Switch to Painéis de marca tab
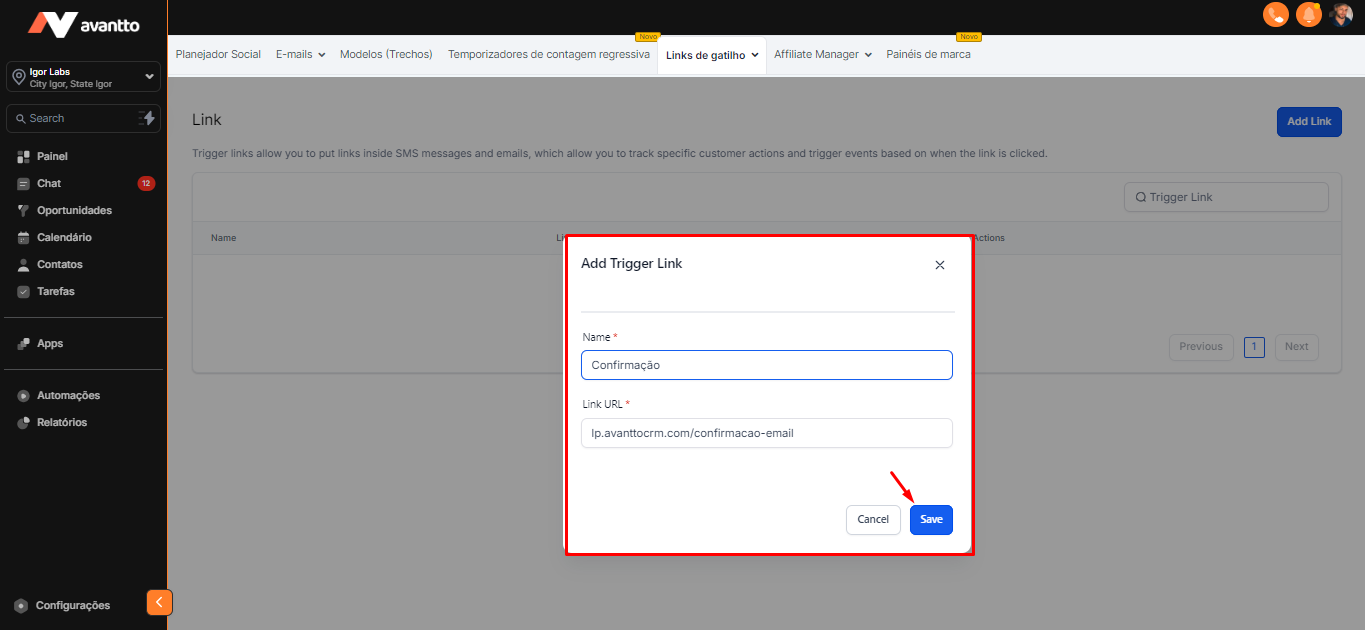Viewport: 1365px width, 630px height. 928,55
